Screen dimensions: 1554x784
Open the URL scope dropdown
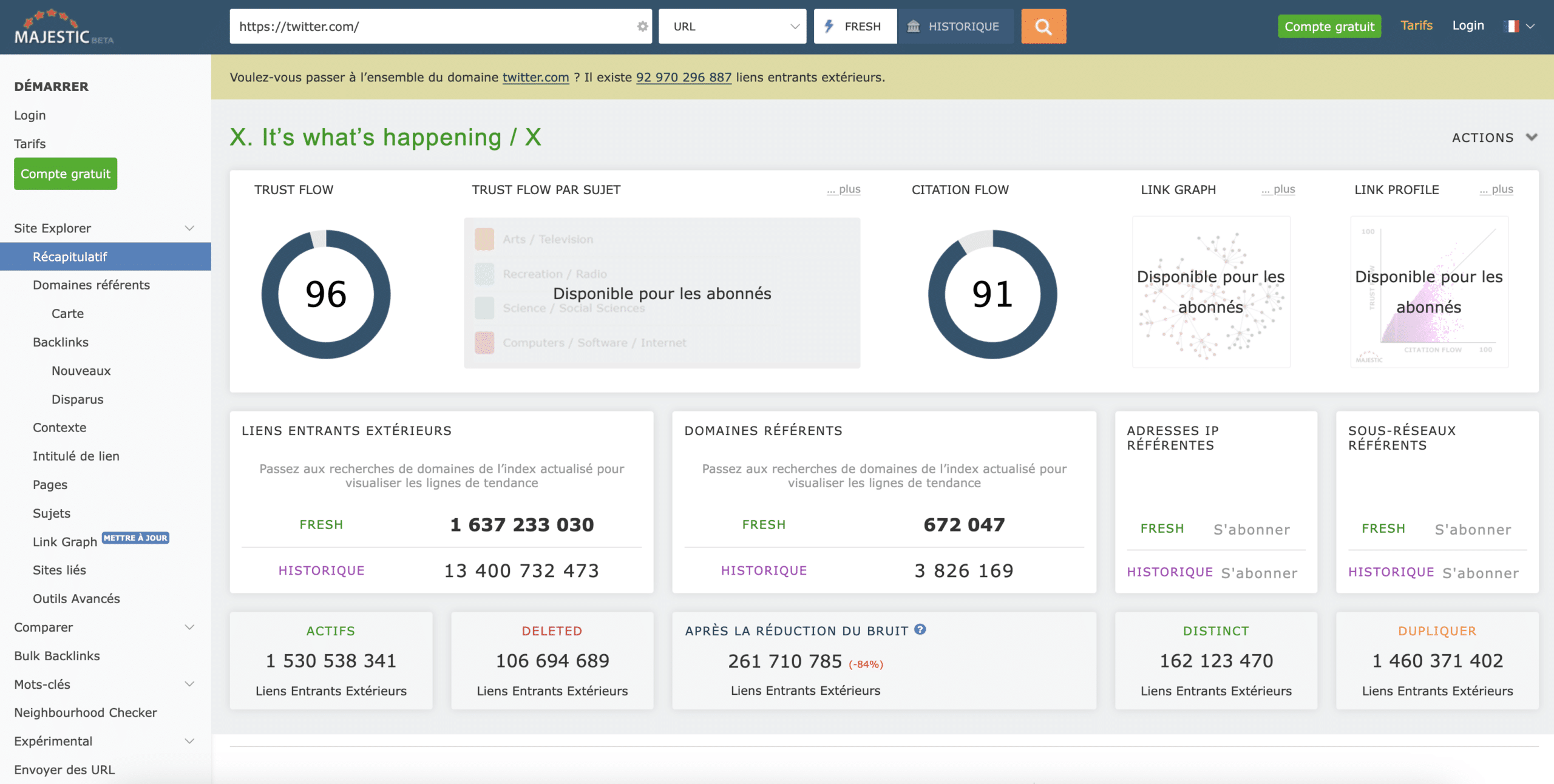coord(732,26)
